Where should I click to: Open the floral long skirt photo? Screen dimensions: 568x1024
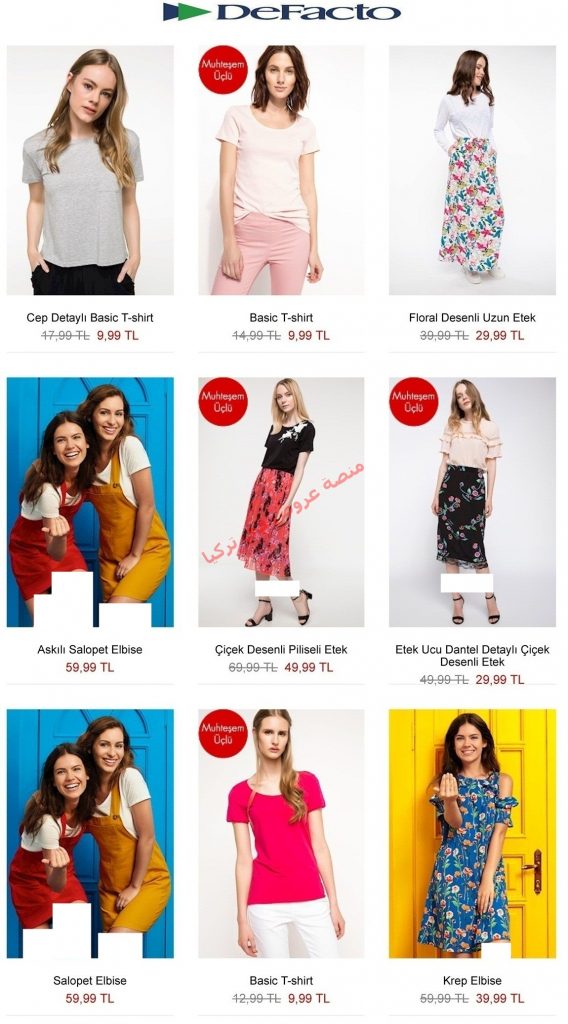[x=473, y=170]
